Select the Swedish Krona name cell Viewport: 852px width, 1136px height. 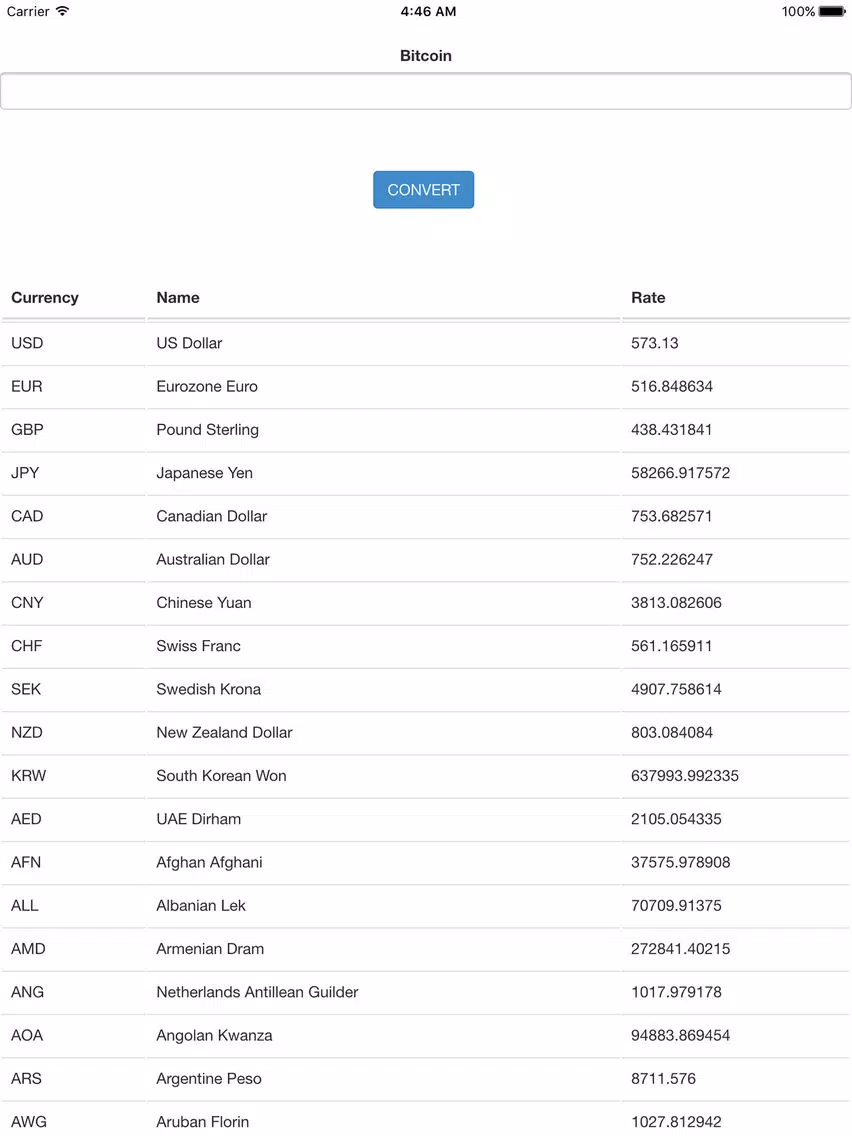click(209, 689)
